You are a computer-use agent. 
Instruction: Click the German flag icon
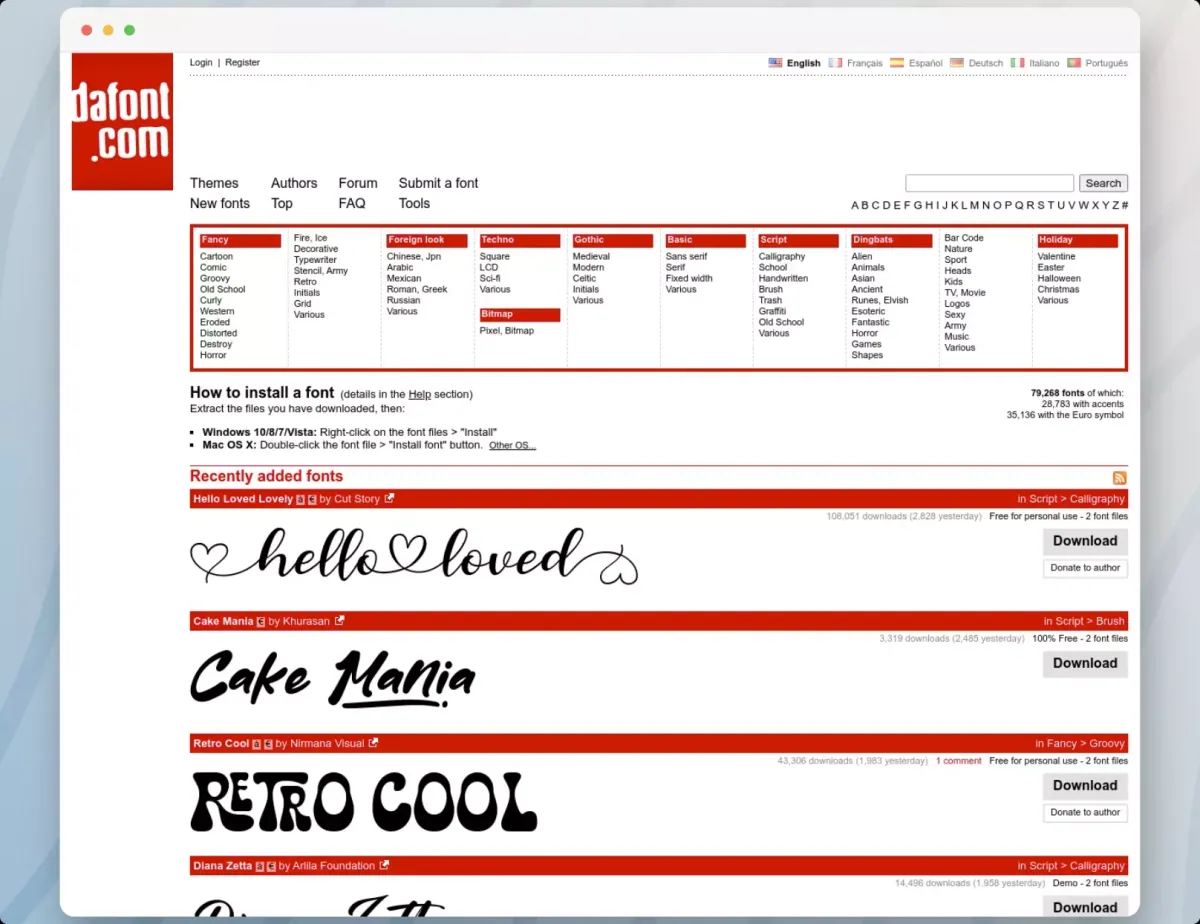click(957, 63)
